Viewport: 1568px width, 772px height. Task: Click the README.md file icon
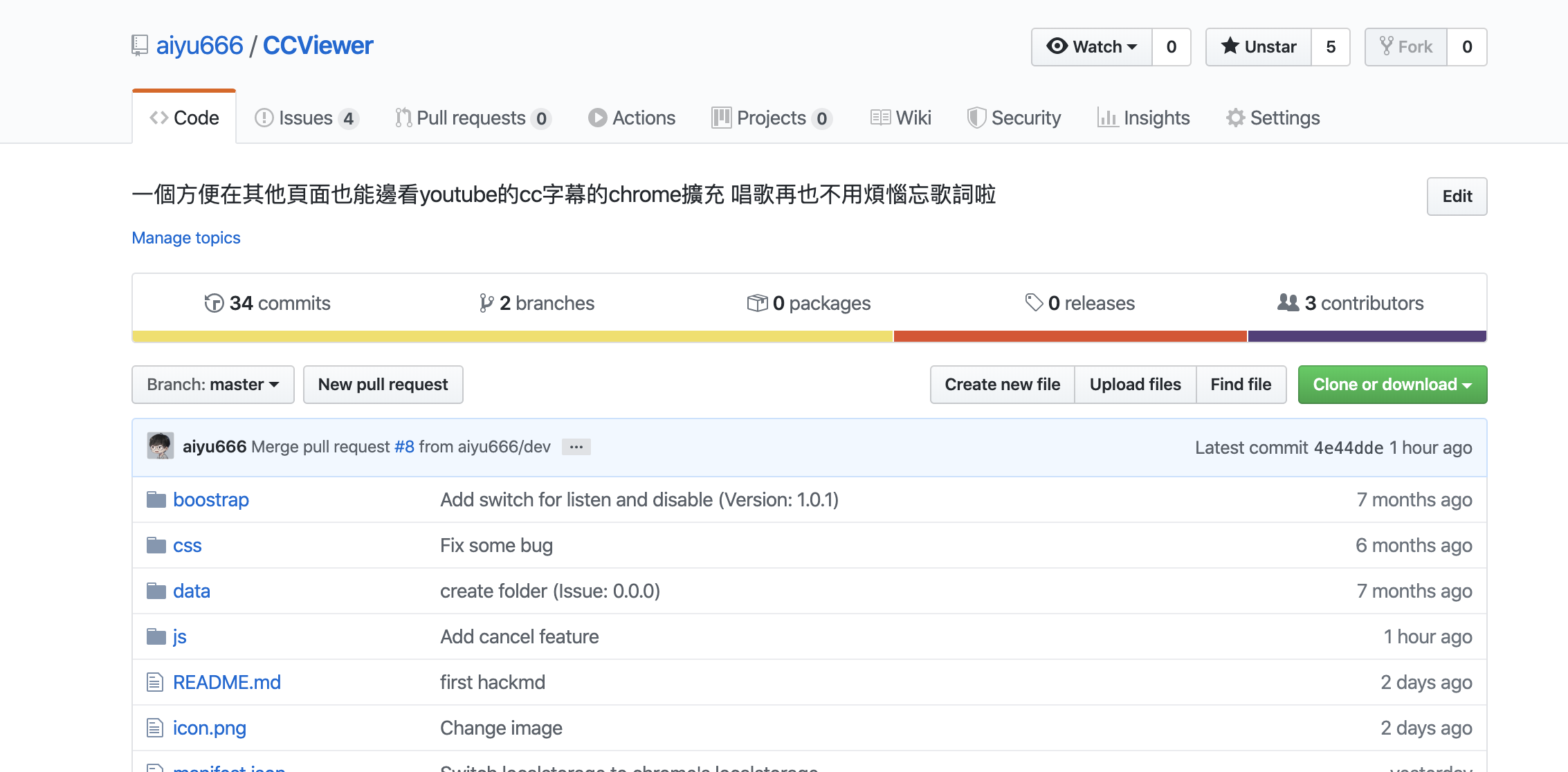[x=155, y=682]
